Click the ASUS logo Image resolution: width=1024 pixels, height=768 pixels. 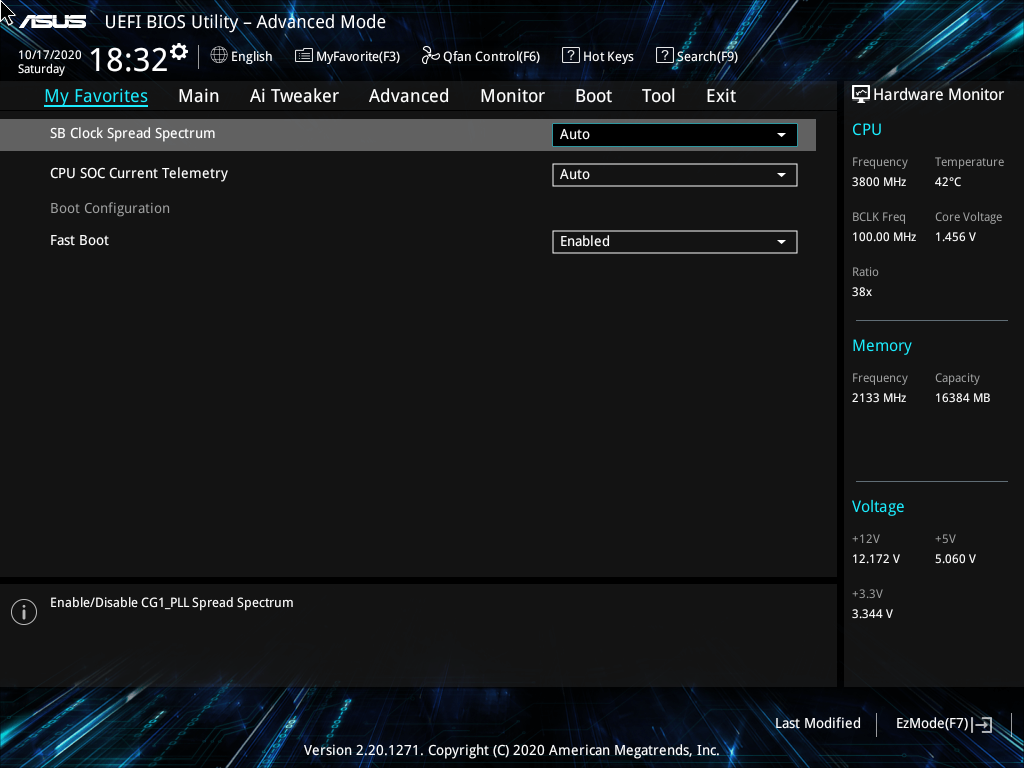pyautogui.click(x=52, y=22)
